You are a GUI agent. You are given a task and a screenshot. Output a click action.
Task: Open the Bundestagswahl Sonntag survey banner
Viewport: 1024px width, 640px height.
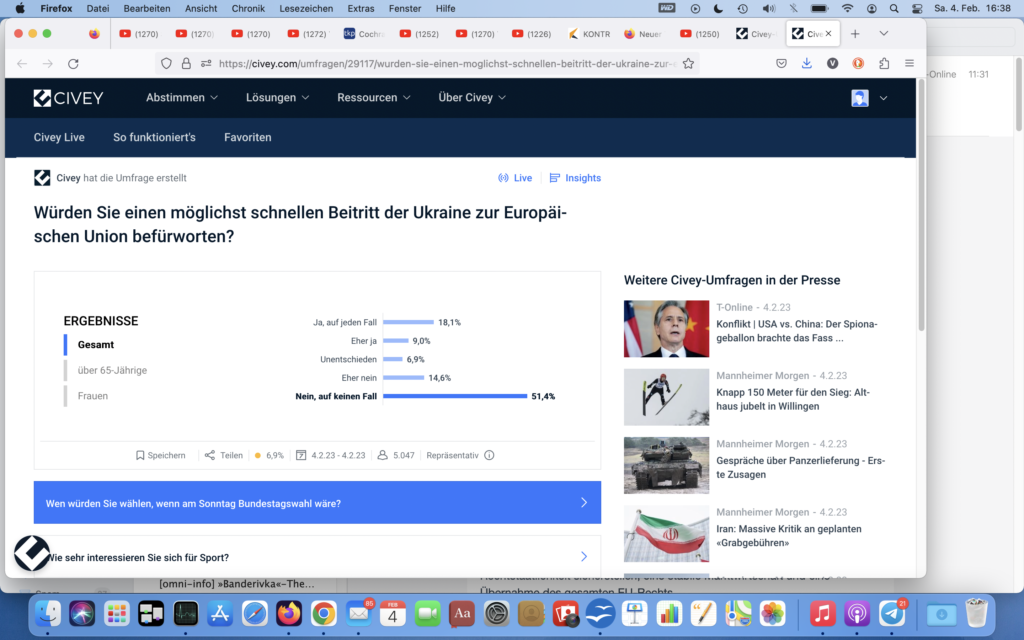317,503
